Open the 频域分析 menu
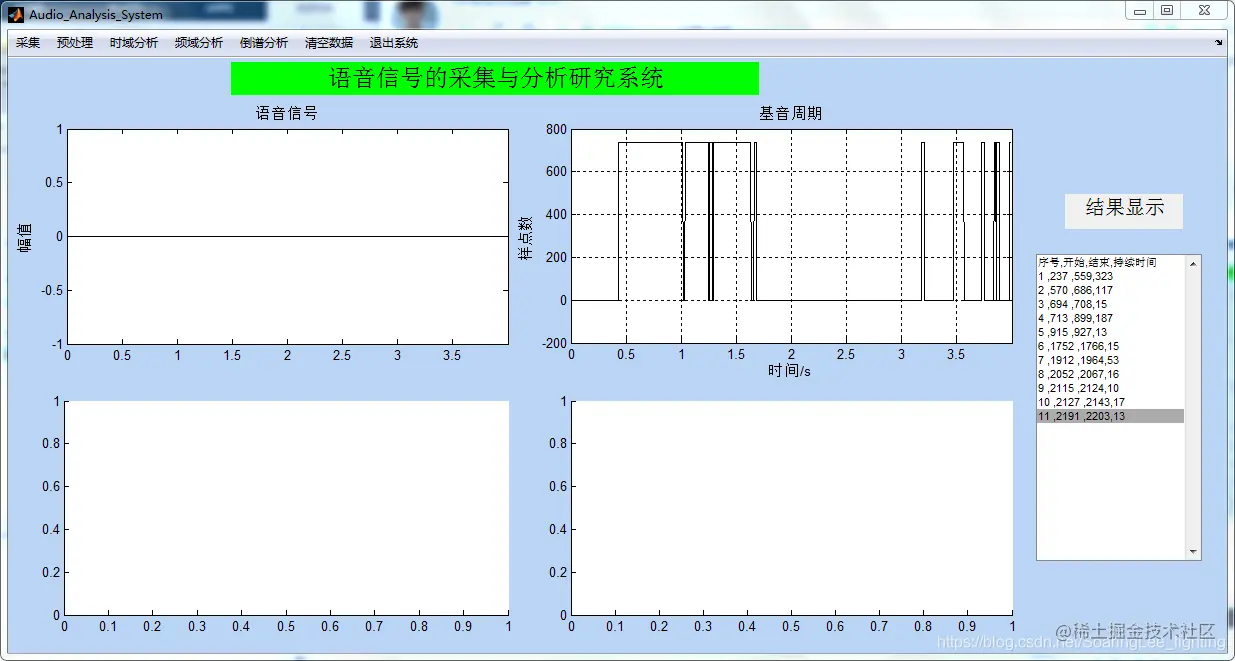Image resolution: width=1235 pixels, height=661 pixels. pyautogui.click(x=199, y=43)
